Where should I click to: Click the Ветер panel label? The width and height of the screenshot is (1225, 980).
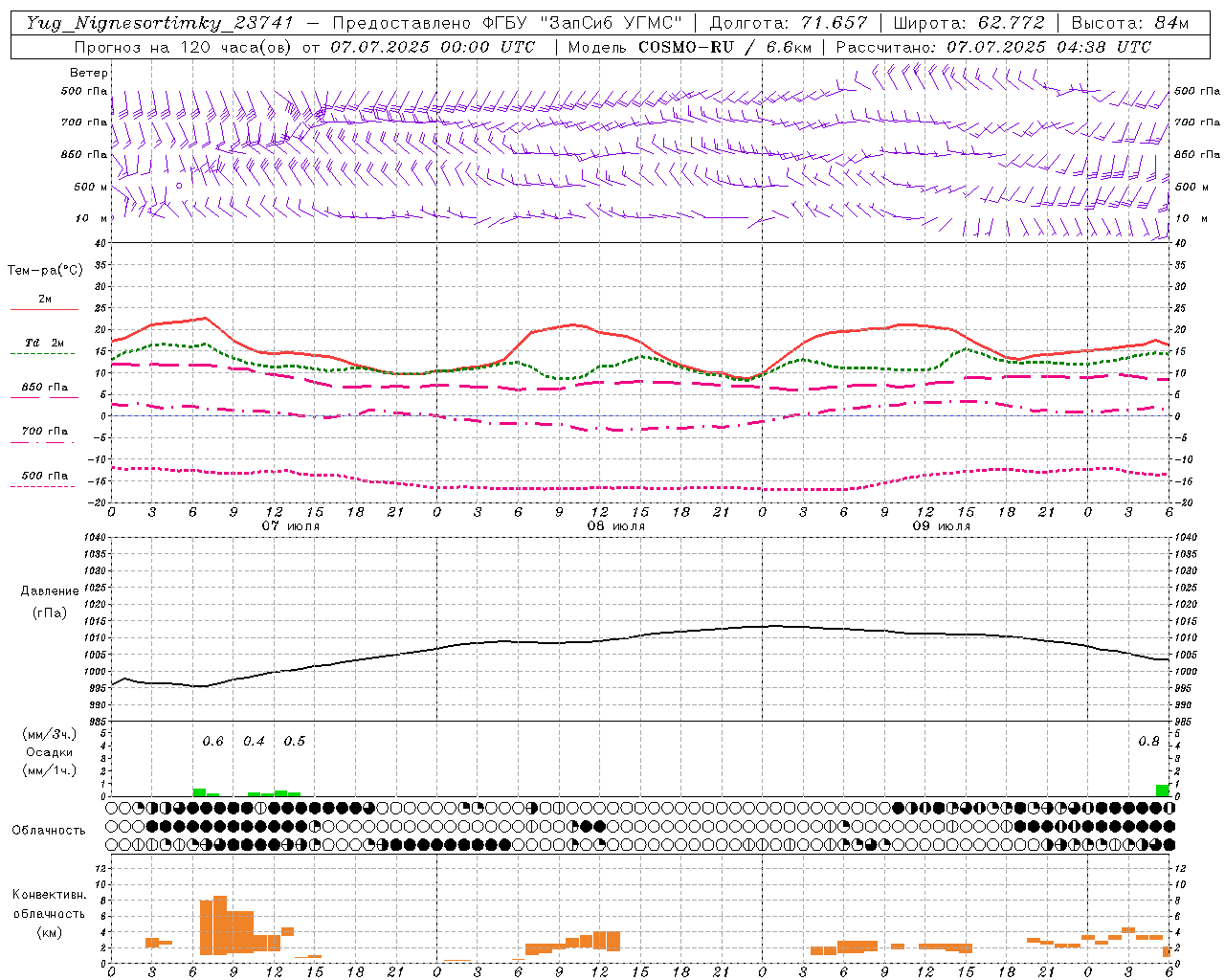point(89,73)
